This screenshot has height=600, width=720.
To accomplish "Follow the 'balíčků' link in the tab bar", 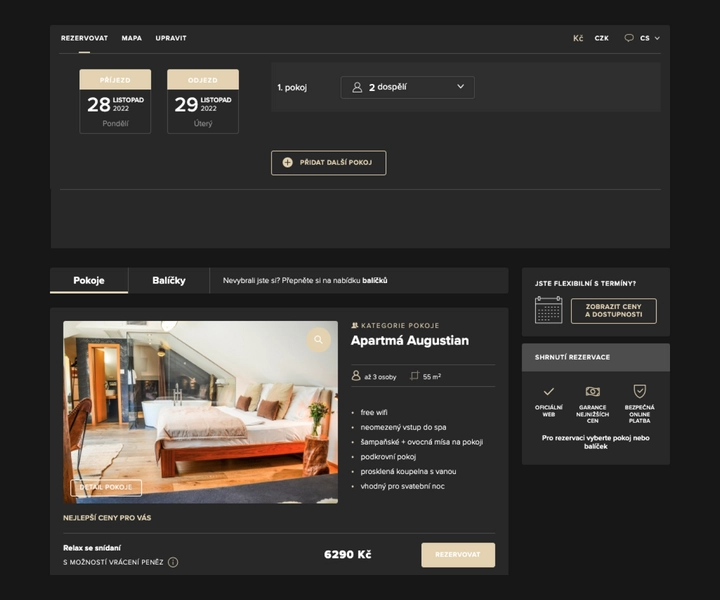I will 374,281.
